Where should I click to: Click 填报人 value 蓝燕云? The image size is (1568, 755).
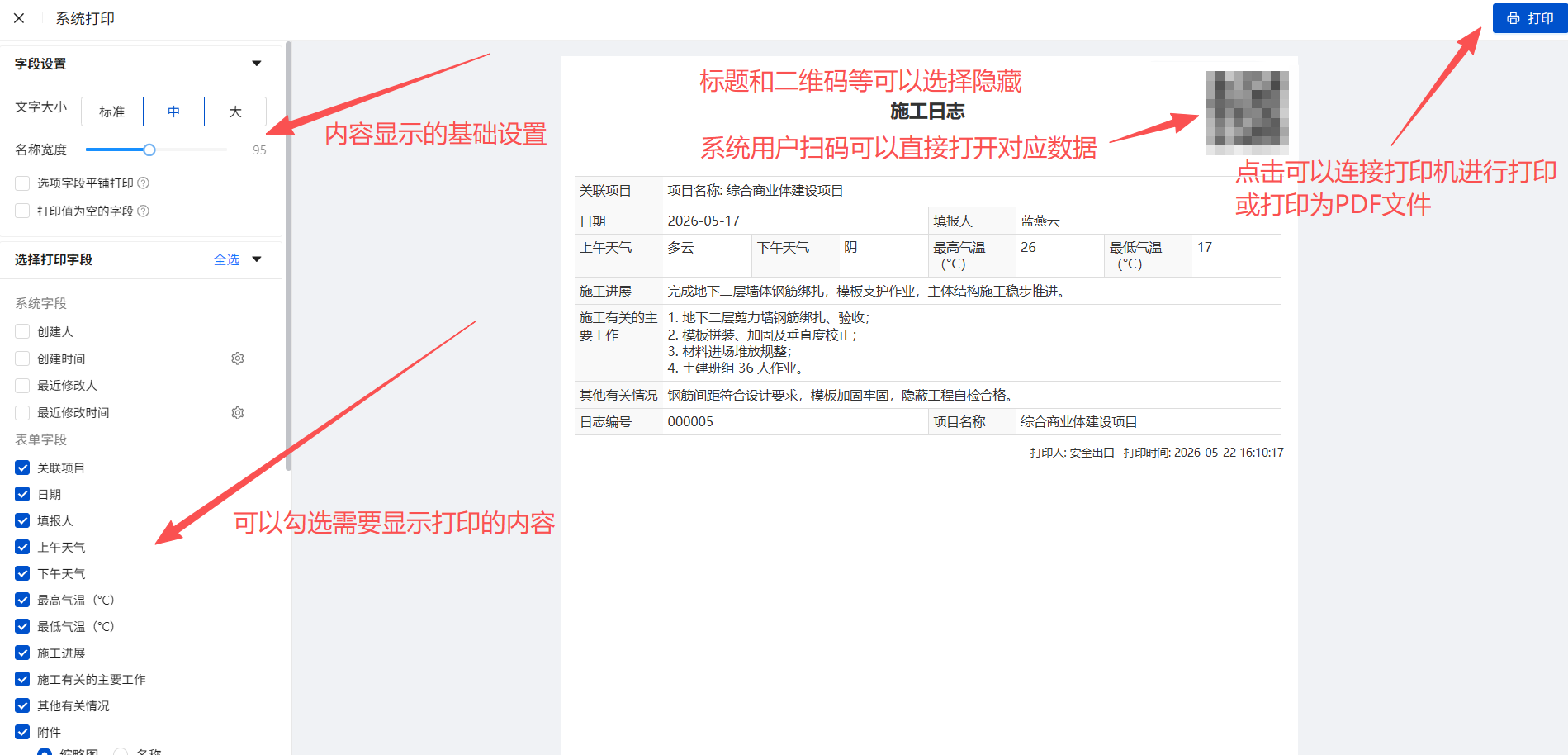click(x=1040, y=221)
